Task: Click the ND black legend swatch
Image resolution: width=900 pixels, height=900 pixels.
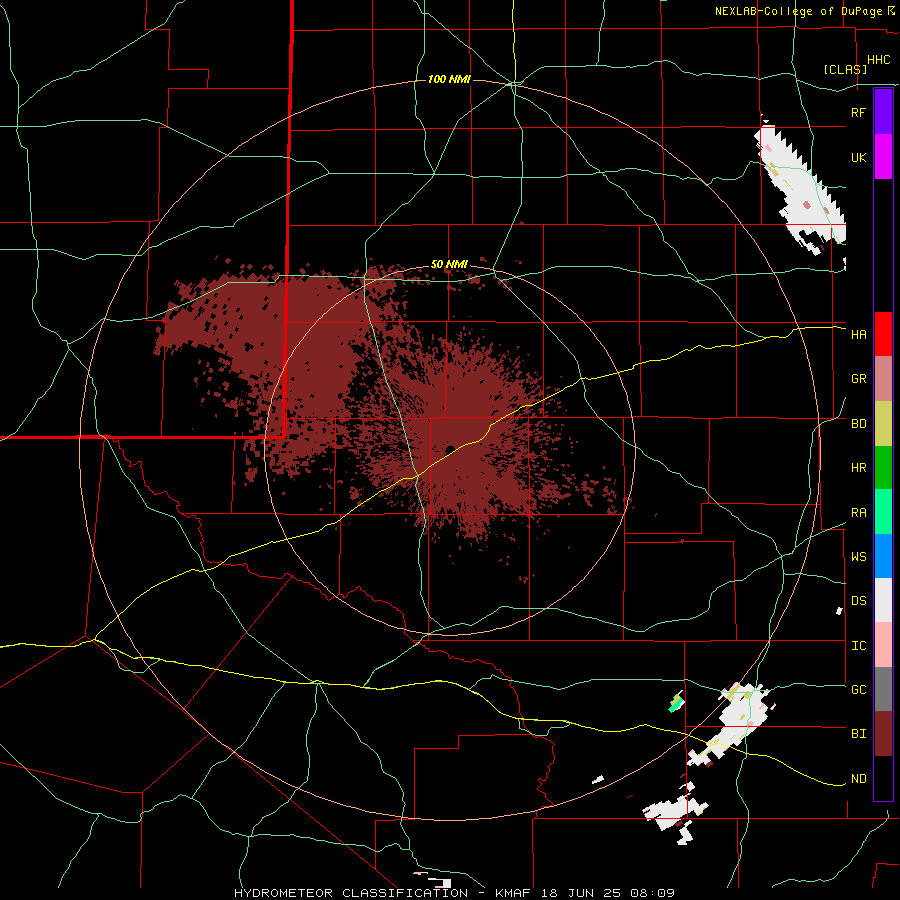Action: [883, 778]
